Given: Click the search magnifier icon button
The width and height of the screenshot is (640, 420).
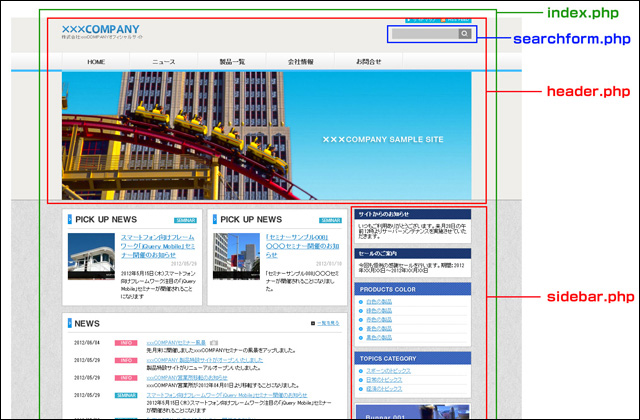Looking at the screenshot, I should [x=464, y=34].
